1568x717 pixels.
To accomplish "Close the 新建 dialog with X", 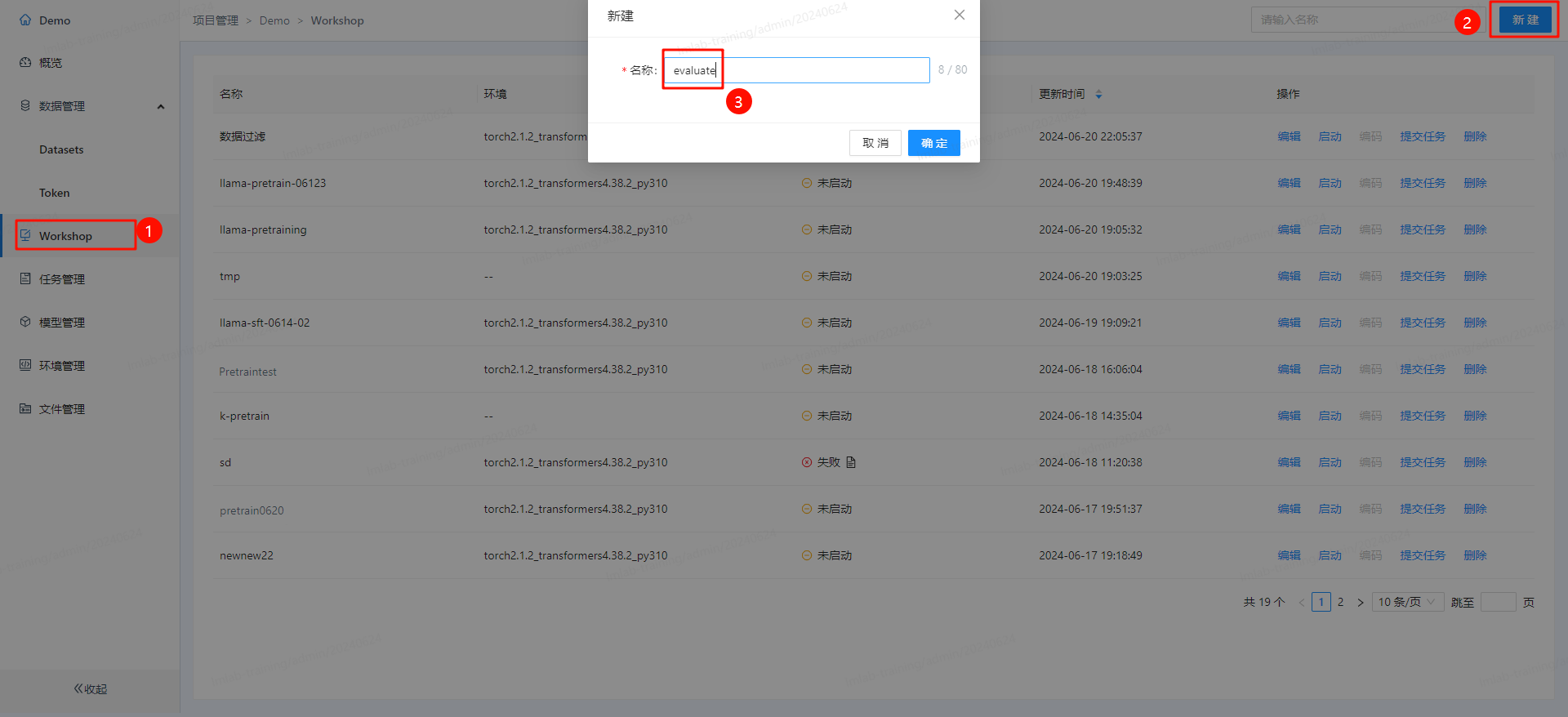I will point(960,15).
